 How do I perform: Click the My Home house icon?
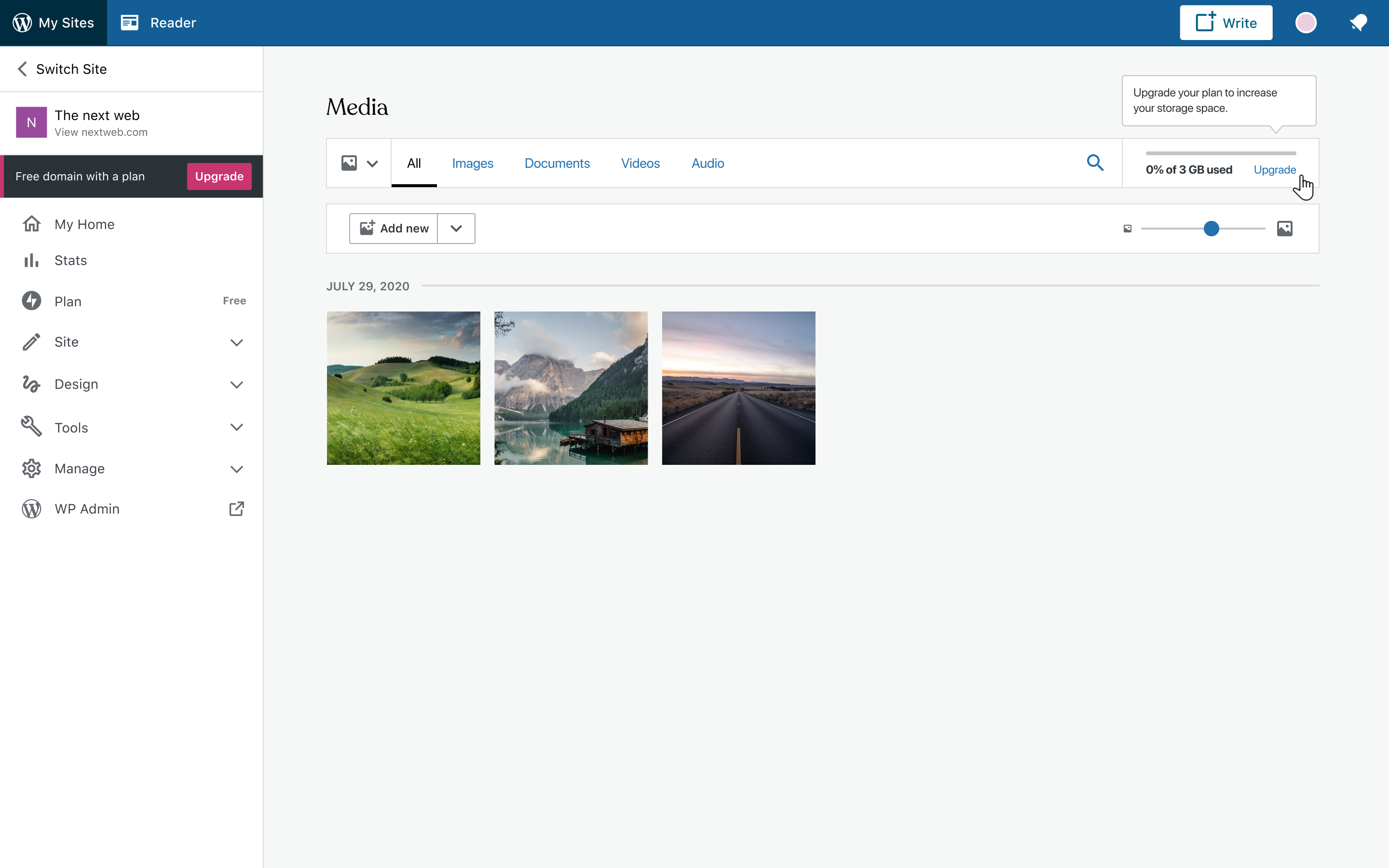tap(31, 224)
